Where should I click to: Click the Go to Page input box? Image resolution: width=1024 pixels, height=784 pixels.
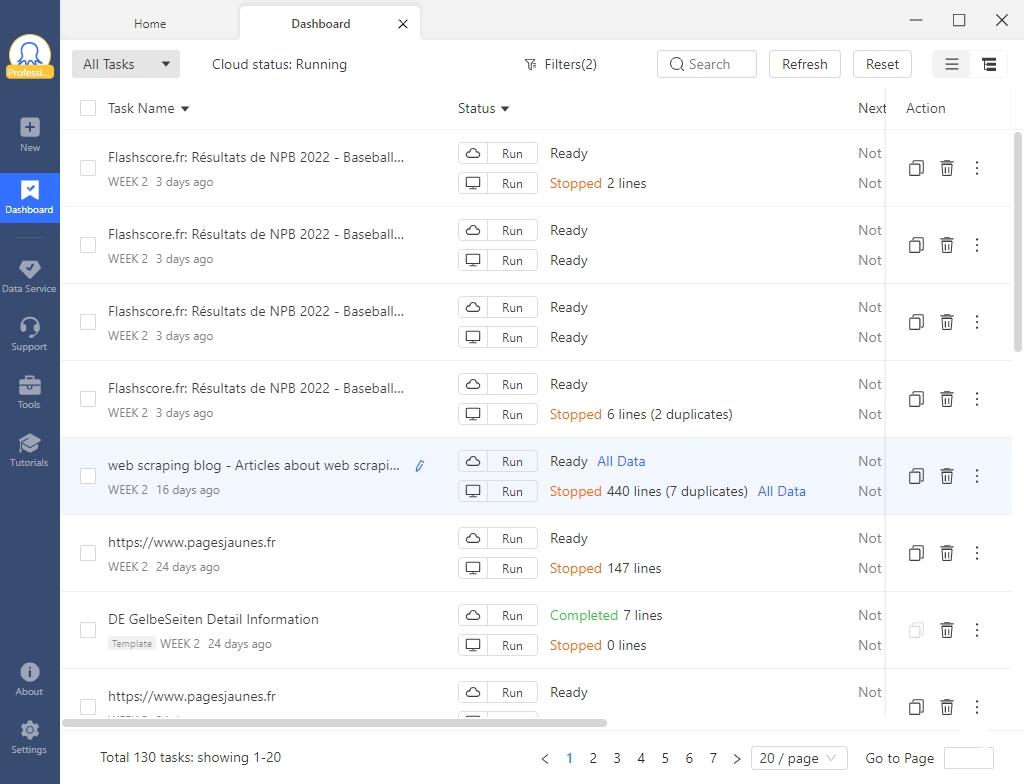pyautogui.click(x=968, y=758)
